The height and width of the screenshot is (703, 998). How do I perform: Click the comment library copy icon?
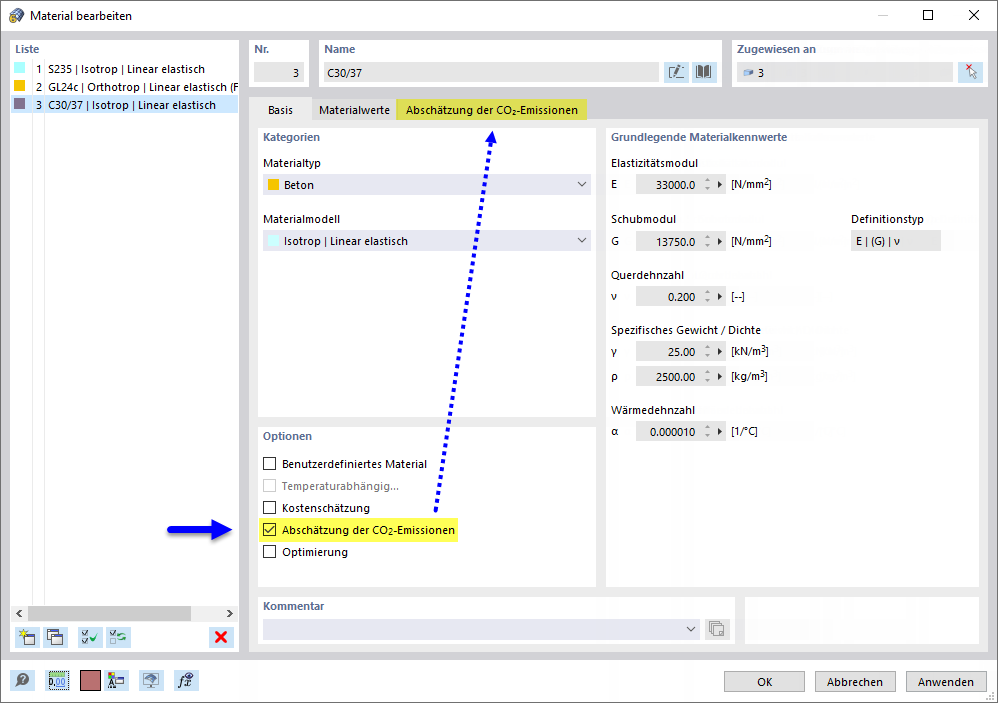pyautogui.click(x=717, y=629)
